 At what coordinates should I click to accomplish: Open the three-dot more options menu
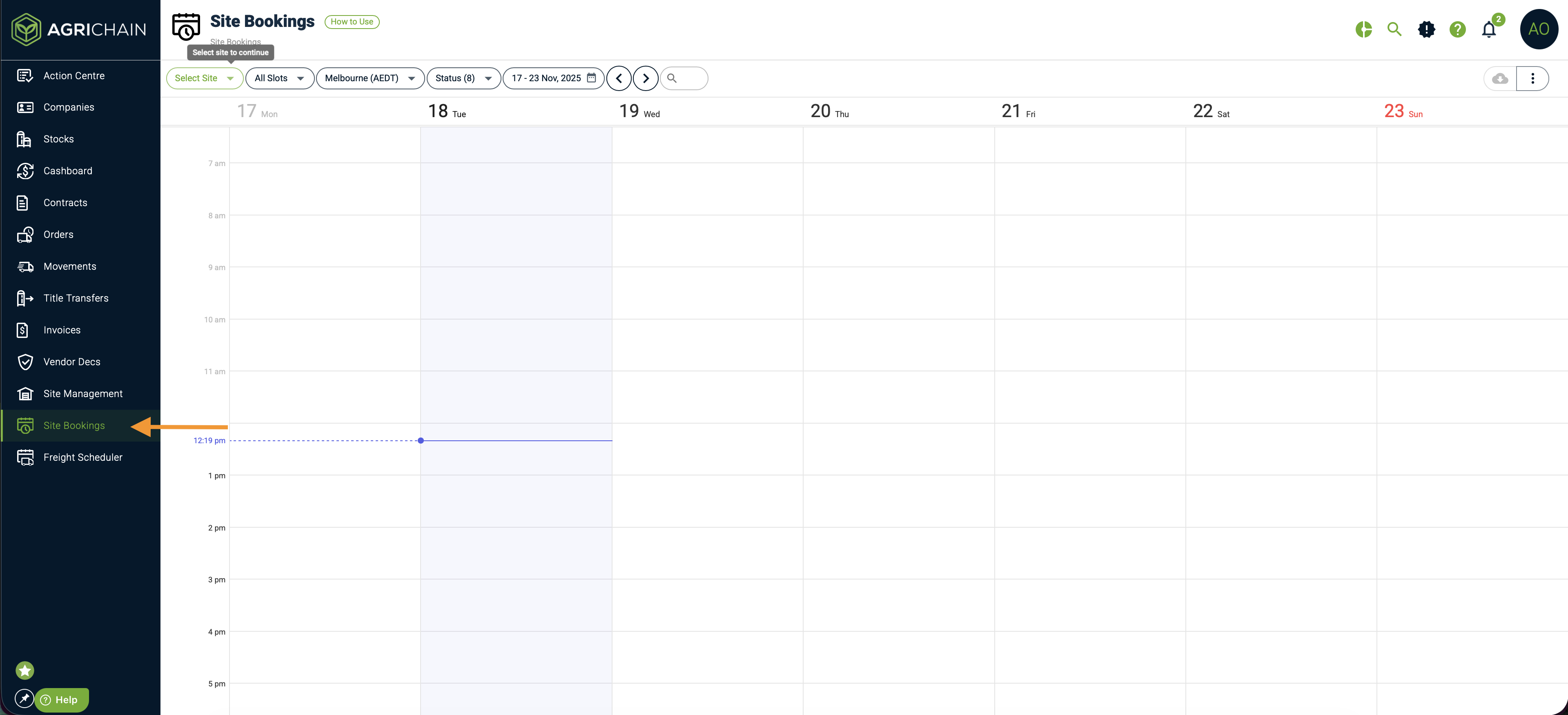1532,78
